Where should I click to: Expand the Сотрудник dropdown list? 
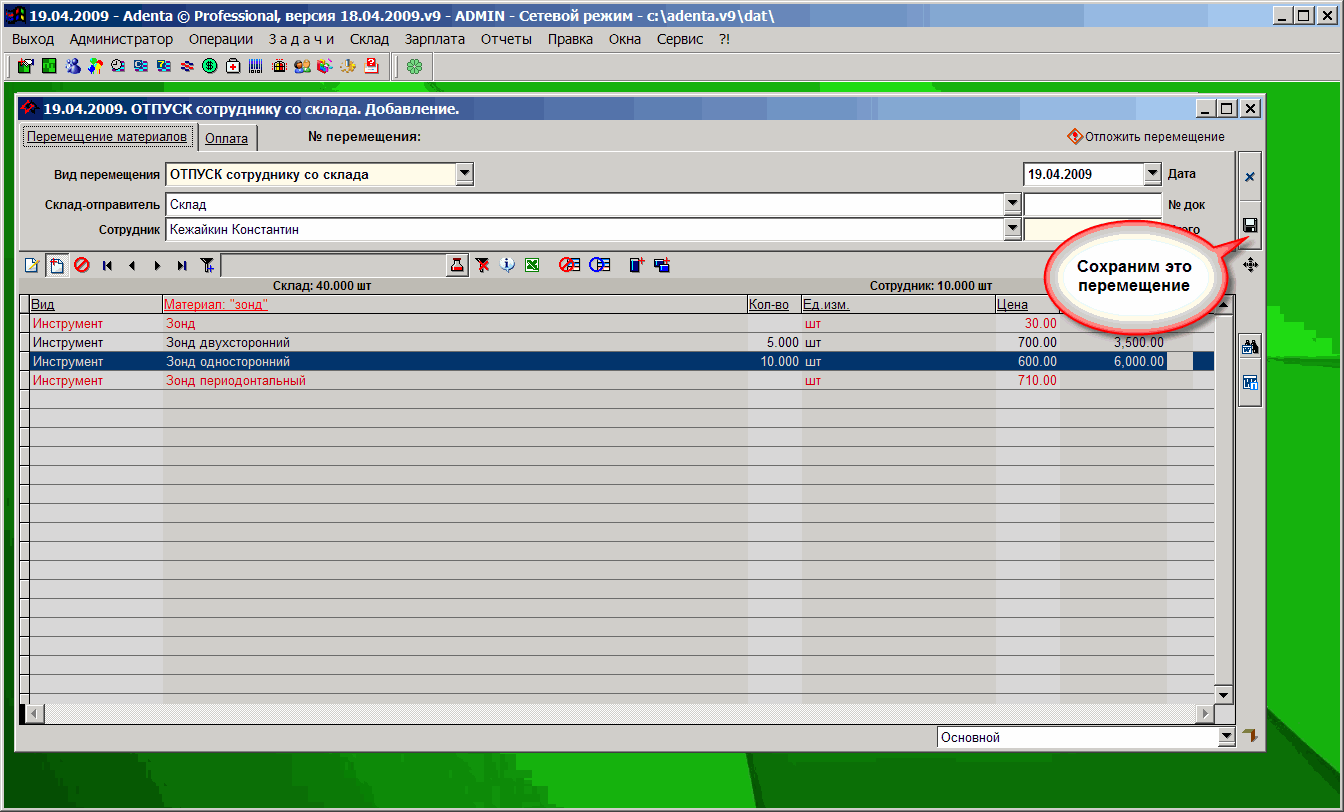pos(1010,229)
